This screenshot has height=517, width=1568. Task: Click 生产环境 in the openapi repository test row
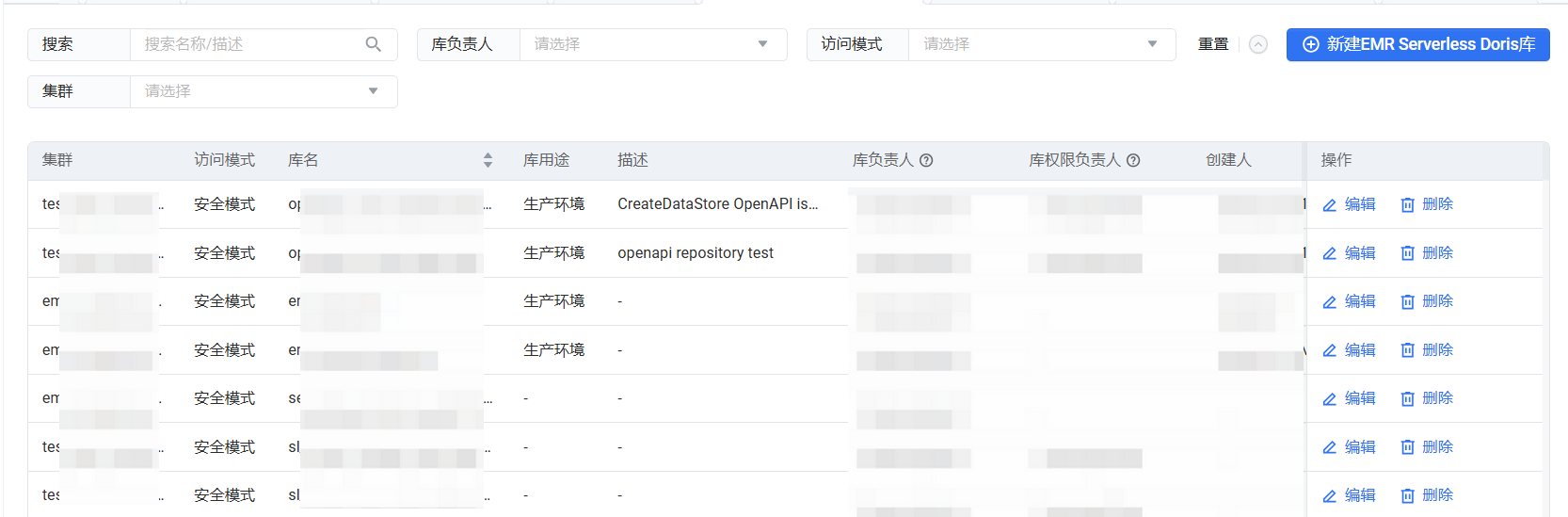pyautogui.click(x=553, y=253)
